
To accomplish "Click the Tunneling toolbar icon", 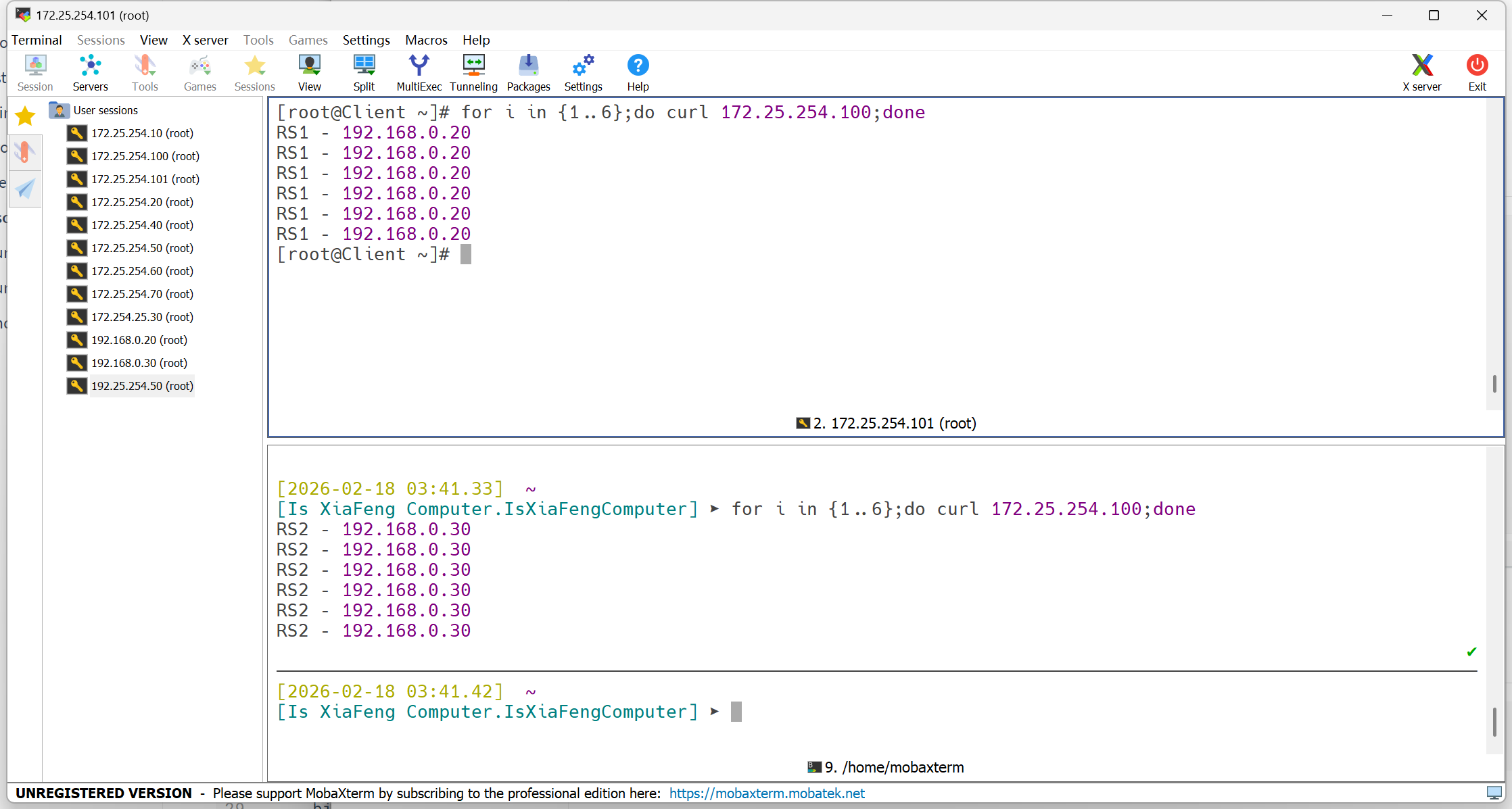I will pos(473,72).
